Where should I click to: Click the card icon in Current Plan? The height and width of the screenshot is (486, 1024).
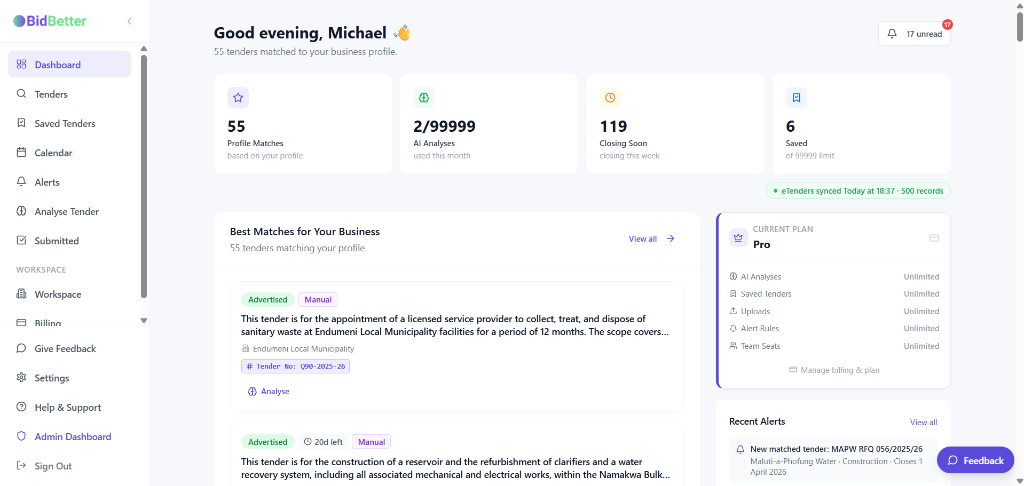[934, 238]
